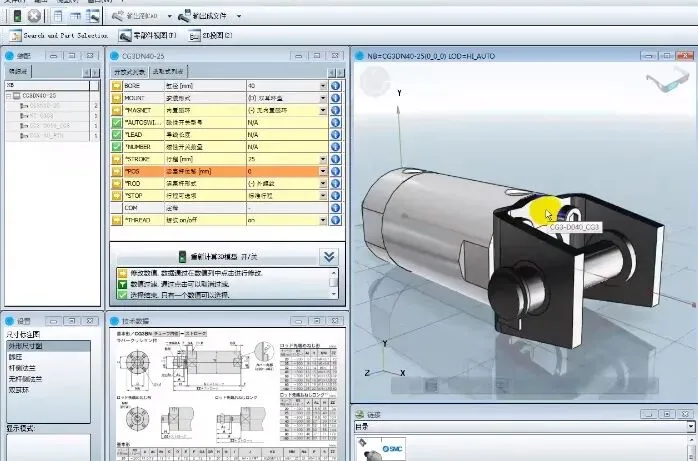Viewport: 698px width, 461px height.
Task: Open the *STOP value dropdown
Action: click(x=323, y=195)
